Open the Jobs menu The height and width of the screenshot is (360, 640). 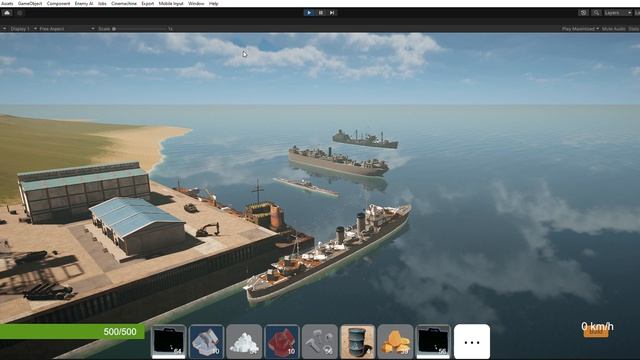[102, 3]
